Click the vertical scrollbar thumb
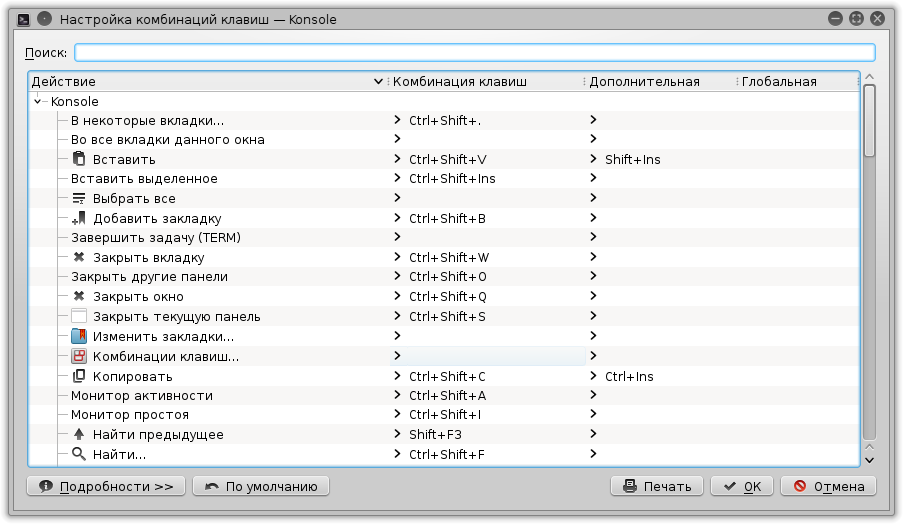903x524 pixels. click(870, 120)
